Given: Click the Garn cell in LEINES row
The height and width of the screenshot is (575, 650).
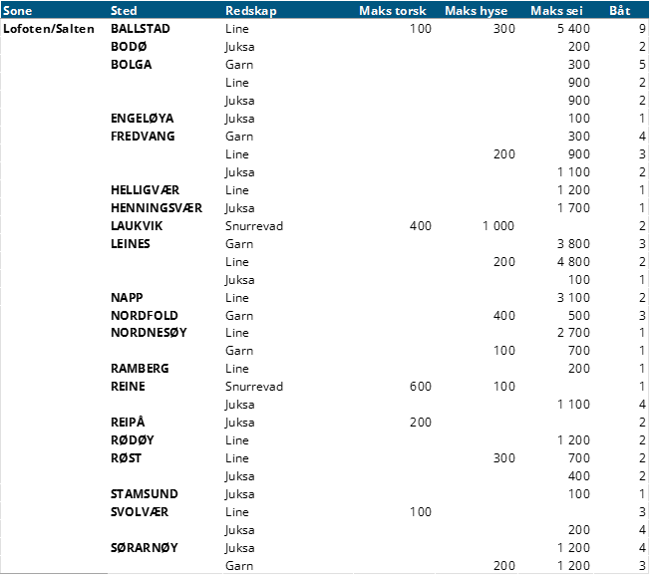Looking at the screenshot, I should (x=239, y=243).
